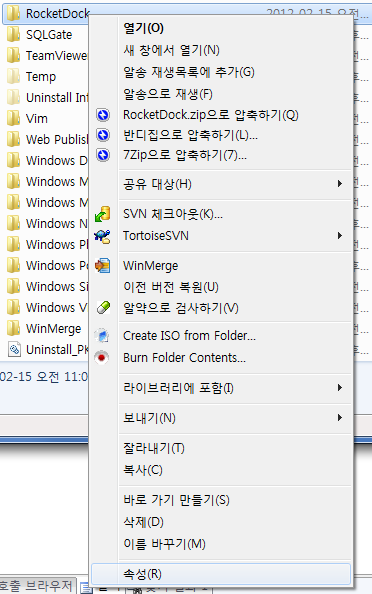Viewport: 372px width, 594px height.
Task: Click the Uninstall_PK file icon
Action: pyautogui.click(x=14, y=349)
